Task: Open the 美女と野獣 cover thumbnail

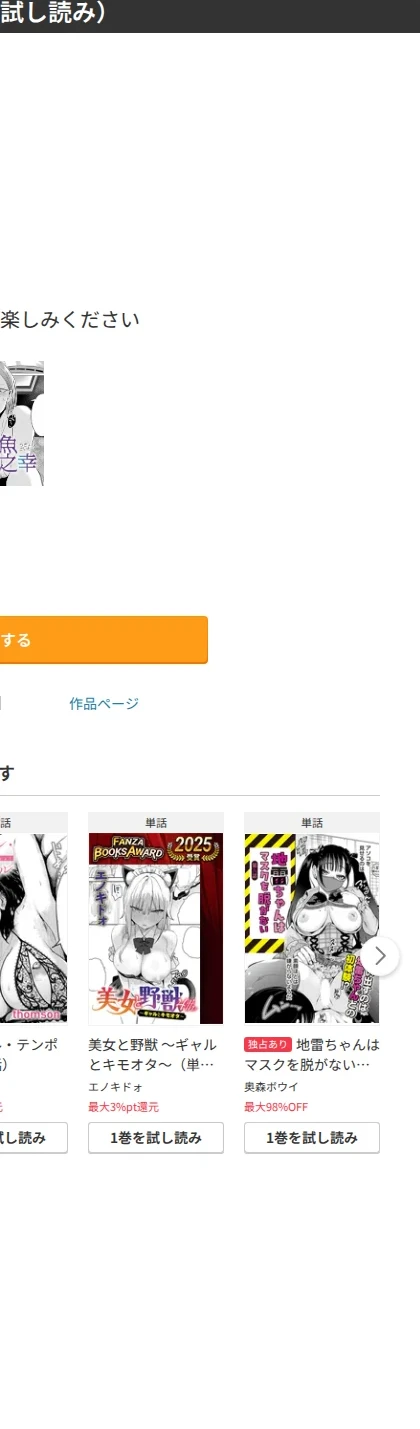Action: coord(156,929)
